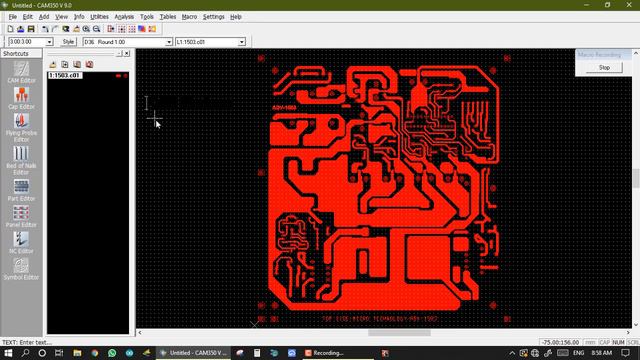Toggle the grid display toolbar icon

[122, 29]
